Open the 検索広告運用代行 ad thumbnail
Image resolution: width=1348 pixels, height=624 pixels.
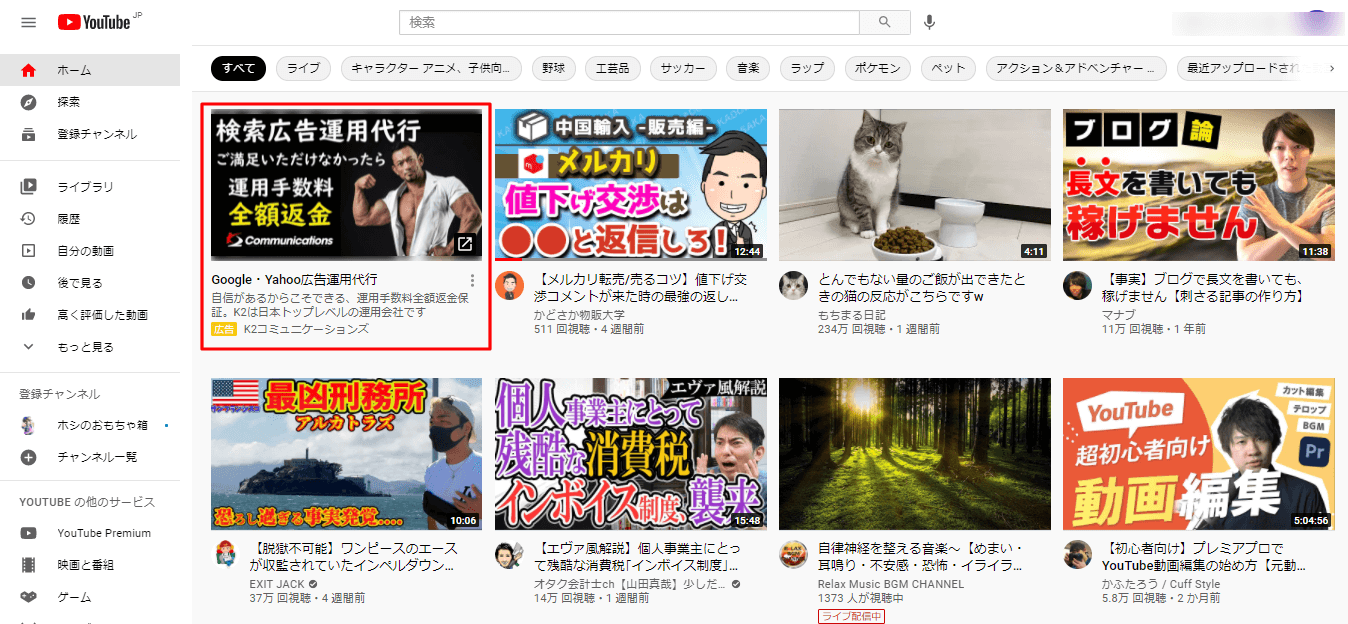346,185
